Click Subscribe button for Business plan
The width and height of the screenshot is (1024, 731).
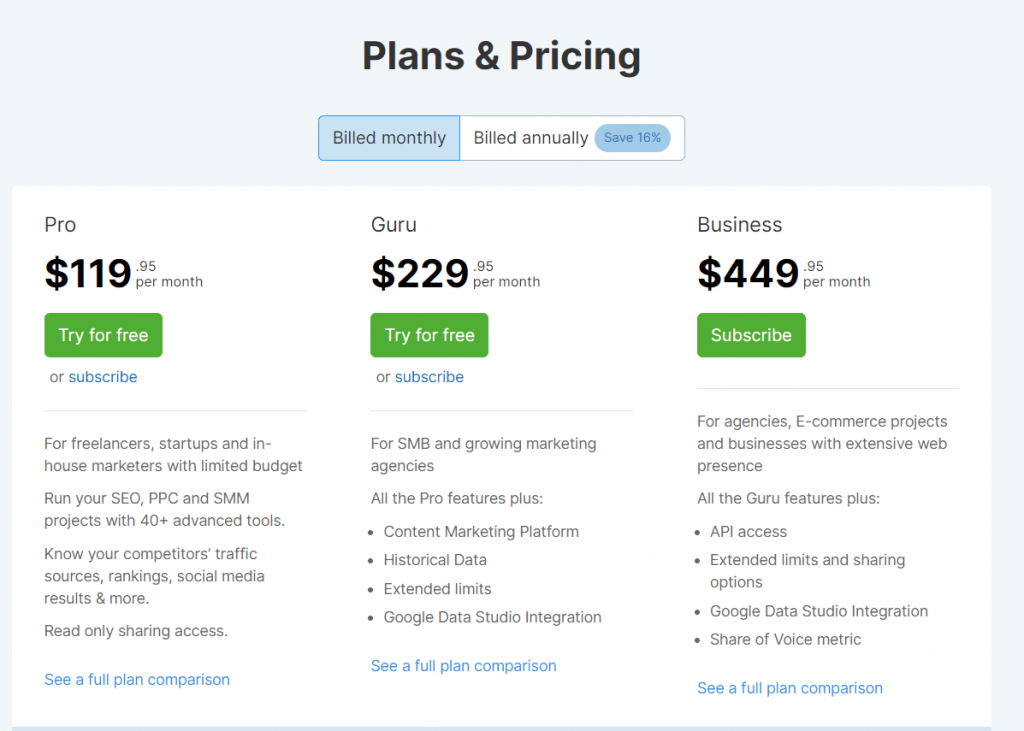coord(751,335)
